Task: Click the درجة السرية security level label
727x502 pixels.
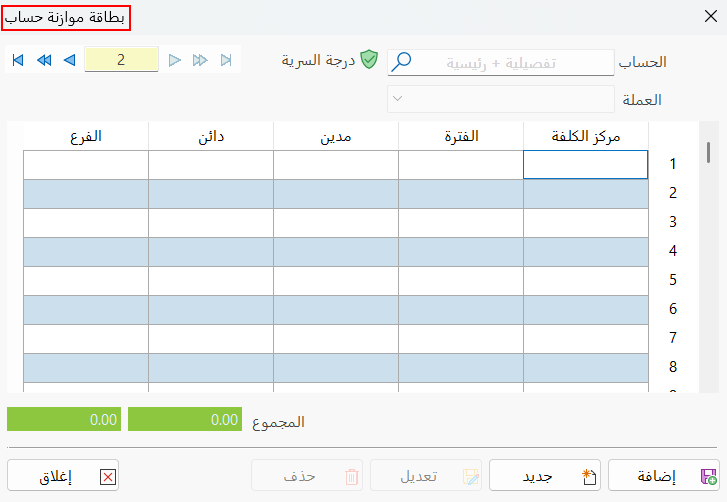Action: pyautogui.click(x=318, y=60)
